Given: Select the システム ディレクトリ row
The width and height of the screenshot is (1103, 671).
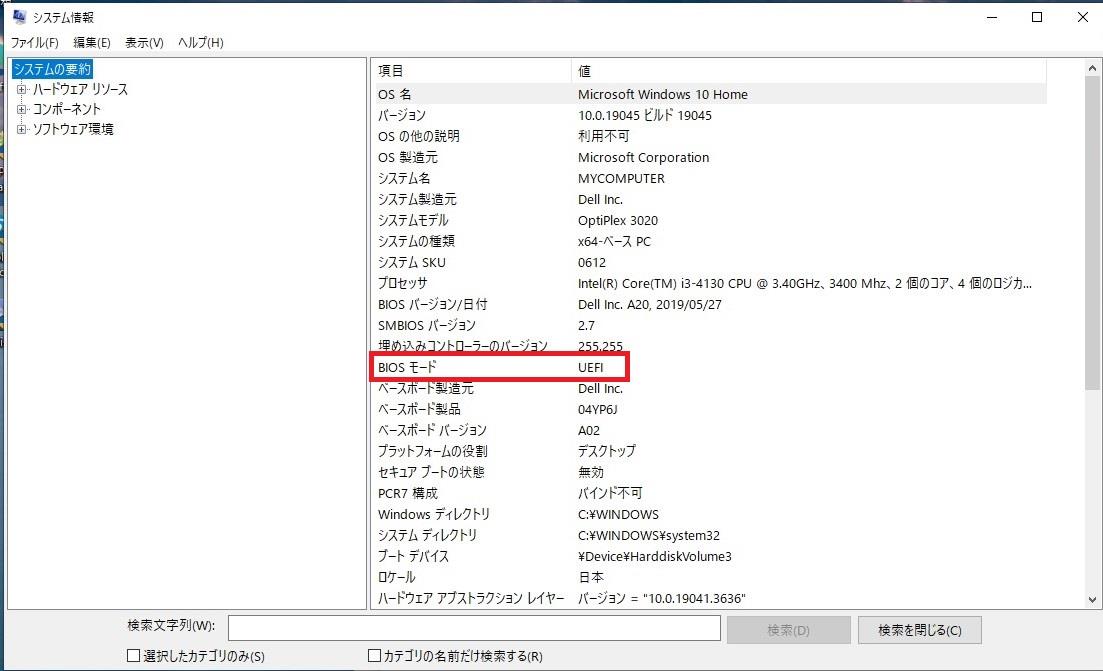Looking at the screenshot, I should coord(709,535).
